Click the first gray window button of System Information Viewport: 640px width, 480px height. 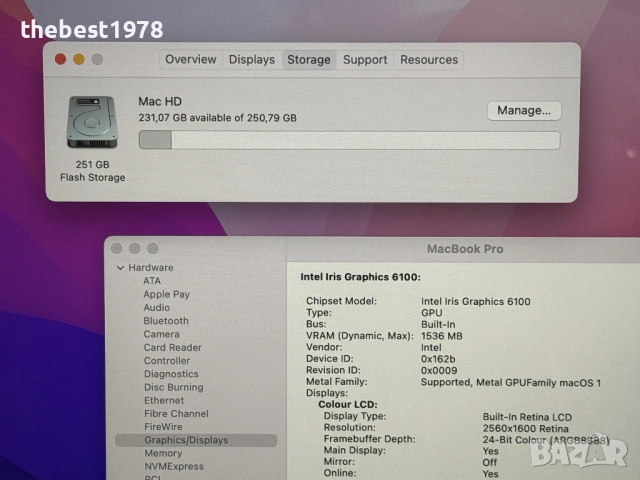click(x=116, y=248)
